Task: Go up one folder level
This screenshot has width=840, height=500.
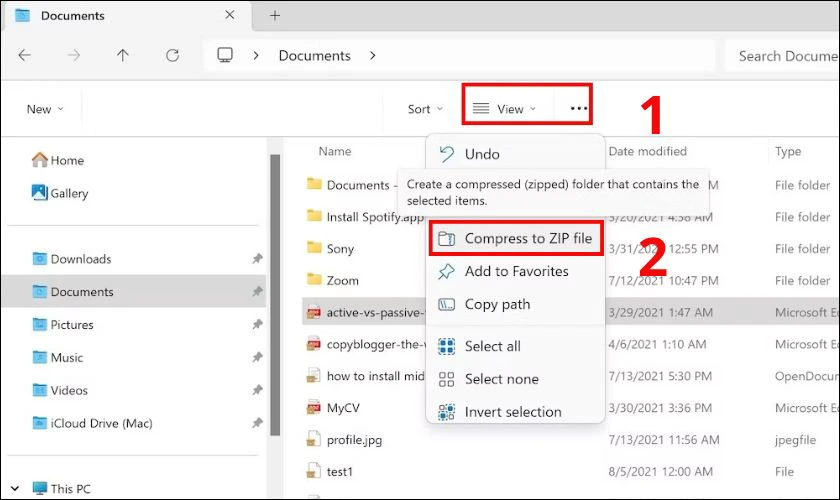Action: point(123,55)
